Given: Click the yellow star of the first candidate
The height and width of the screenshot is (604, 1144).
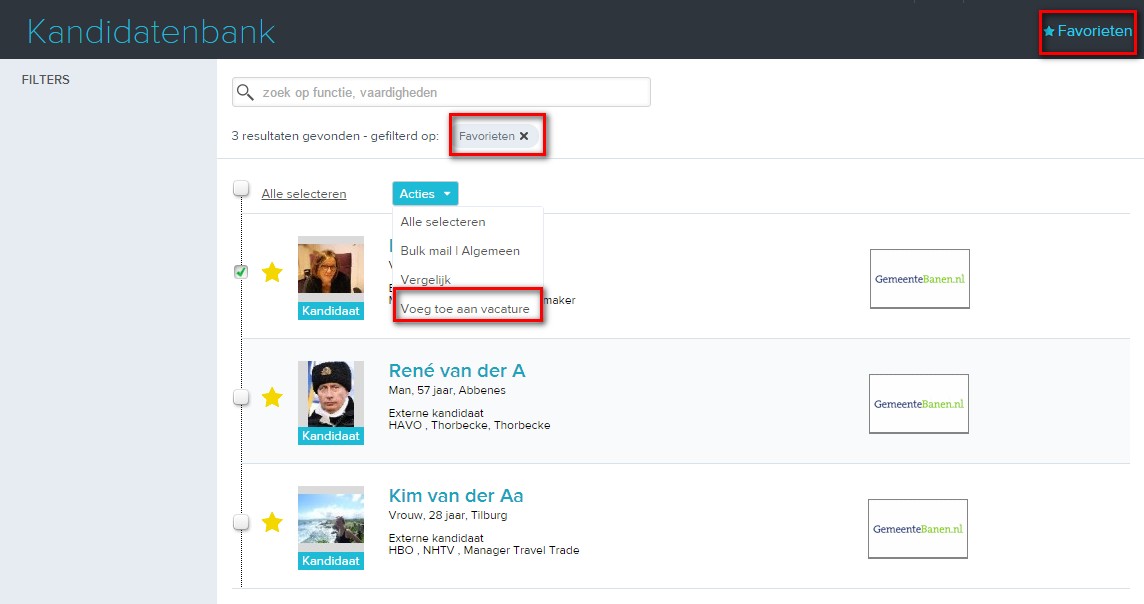Looking at the screenshot, I should [272, 272].
